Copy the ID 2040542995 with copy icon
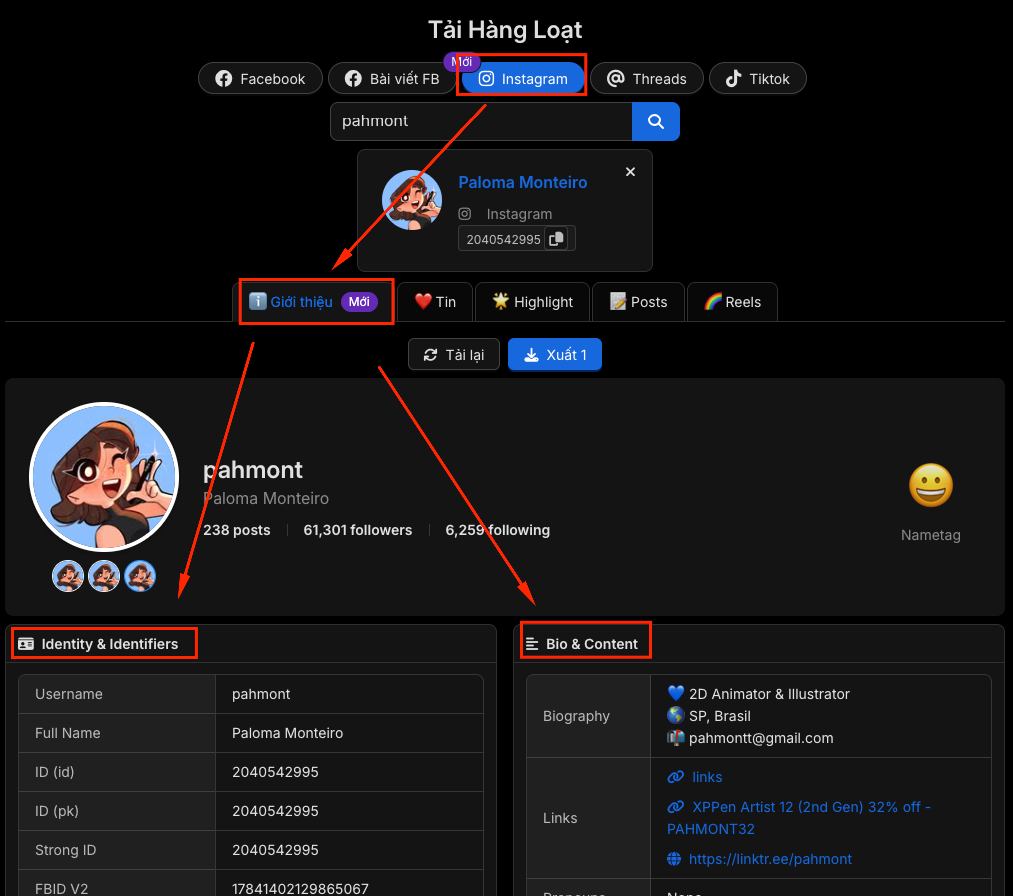This screenshot has width=1013, height=896. (x=556, y=239)
